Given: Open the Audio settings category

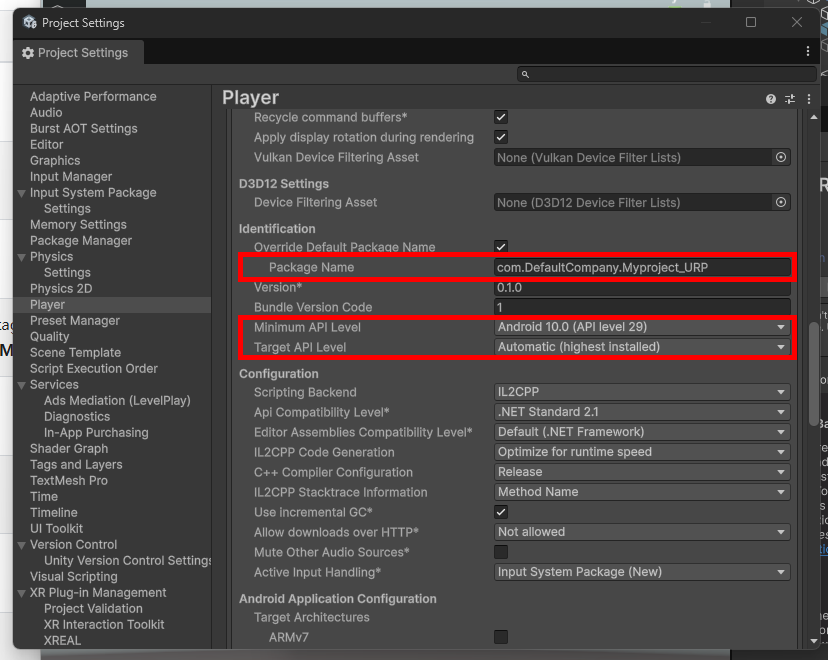Looking at the screenshot, I should [46, 112].
